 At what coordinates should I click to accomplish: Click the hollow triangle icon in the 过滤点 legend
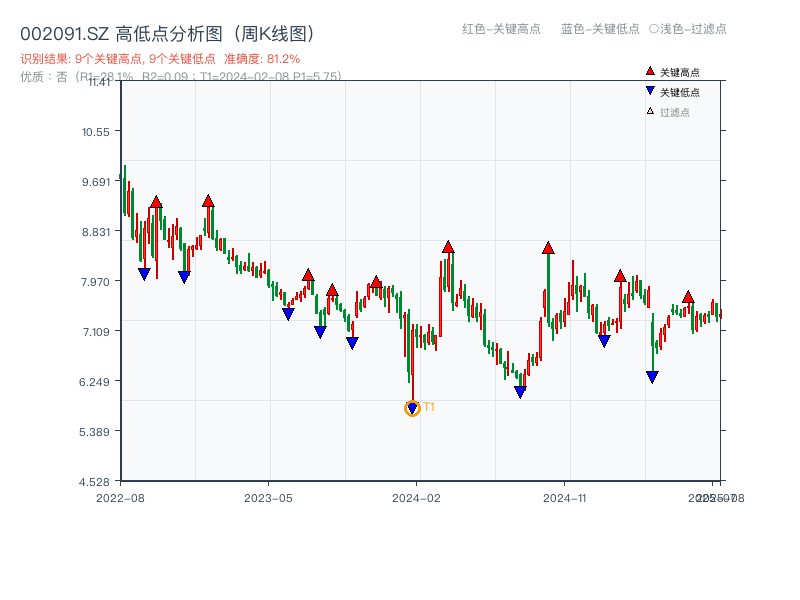[650, 111]
